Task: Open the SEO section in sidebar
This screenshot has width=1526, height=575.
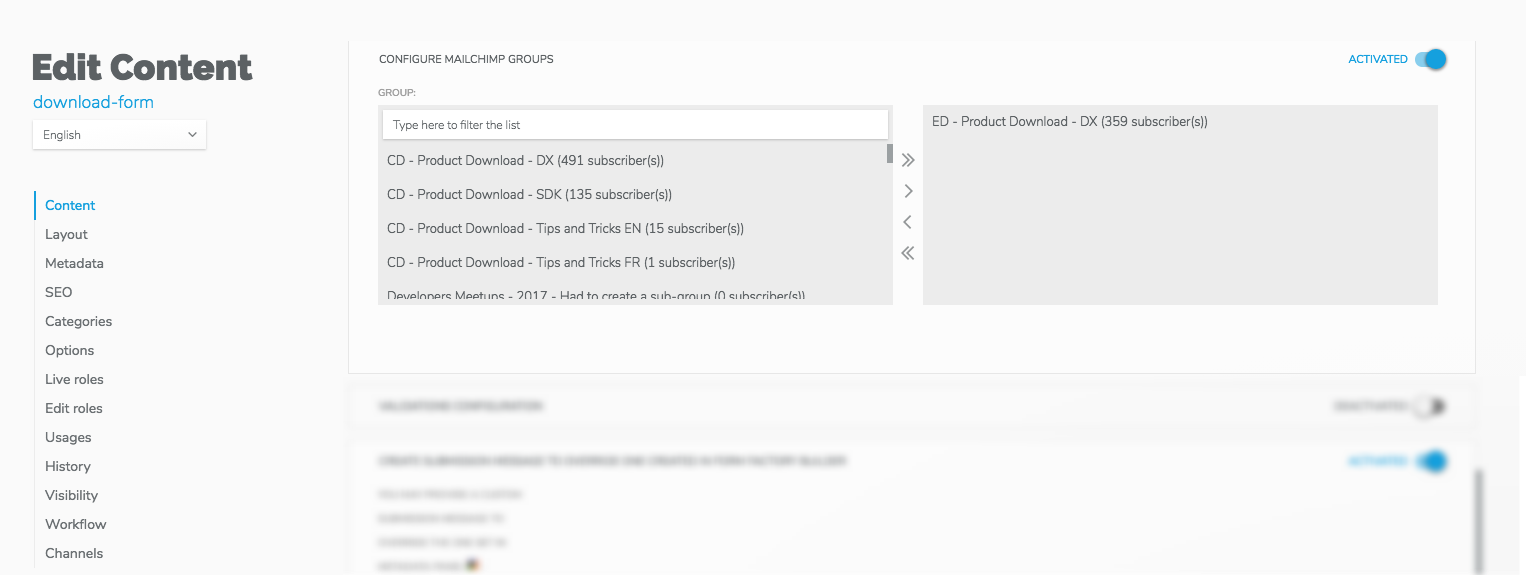Action: pos(58,292)
